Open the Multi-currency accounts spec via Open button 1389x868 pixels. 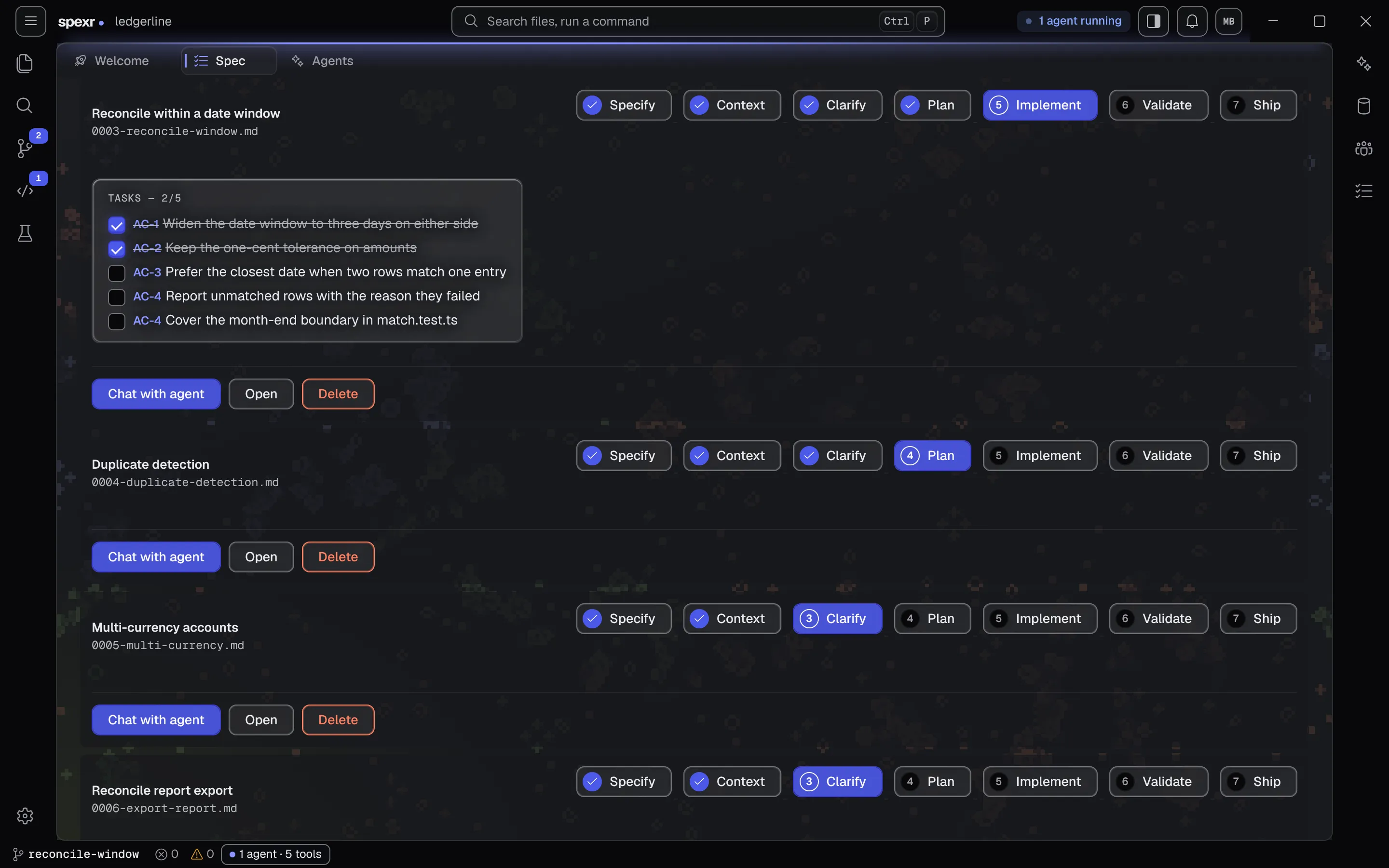pyautogui.click(x=261, y=720)
